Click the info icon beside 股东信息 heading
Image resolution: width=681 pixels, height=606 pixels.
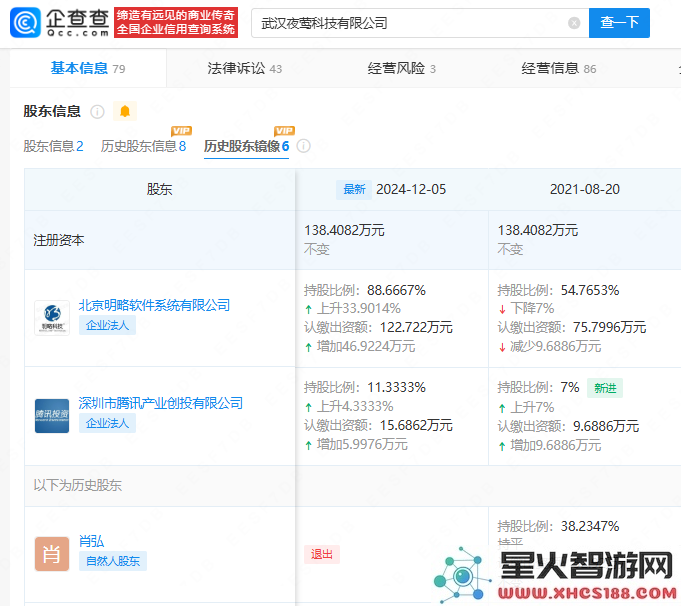tap(97, 112)
